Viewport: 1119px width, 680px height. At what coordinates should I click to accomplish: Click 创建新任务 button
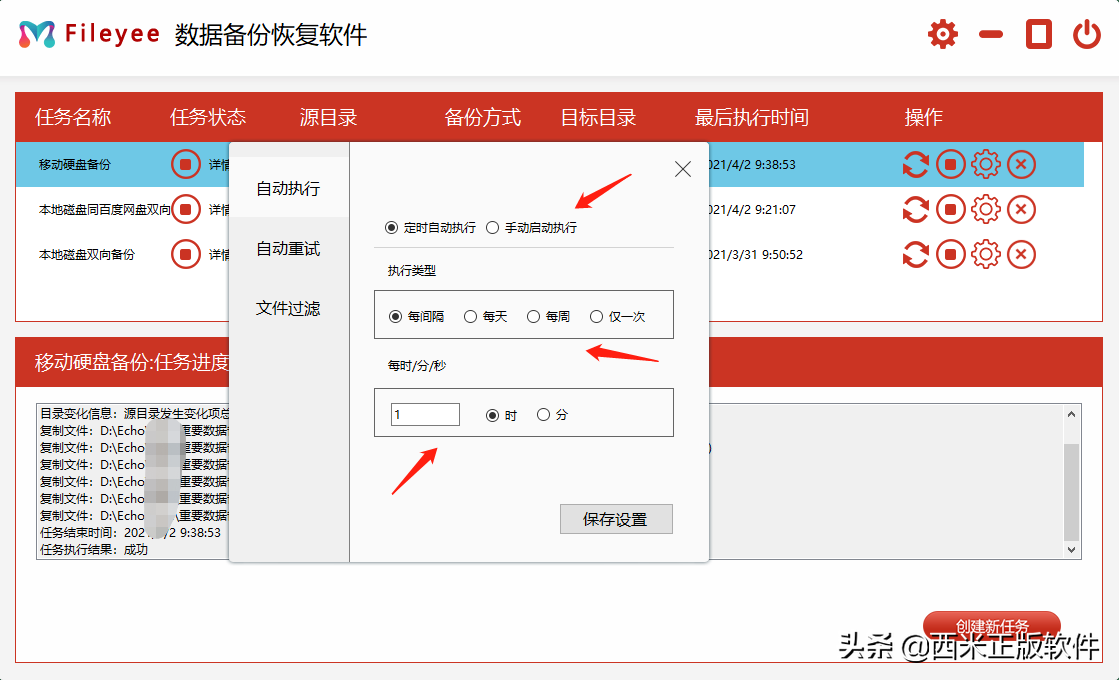(x=992, y=626)
